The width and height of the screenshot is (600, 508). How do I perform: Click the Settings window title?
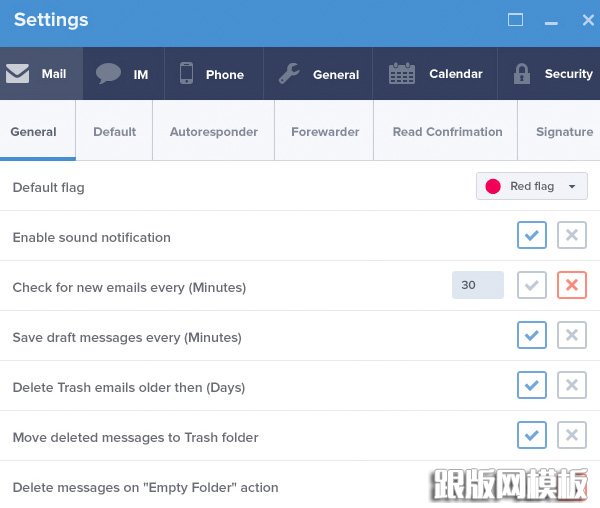click(51, 20)
